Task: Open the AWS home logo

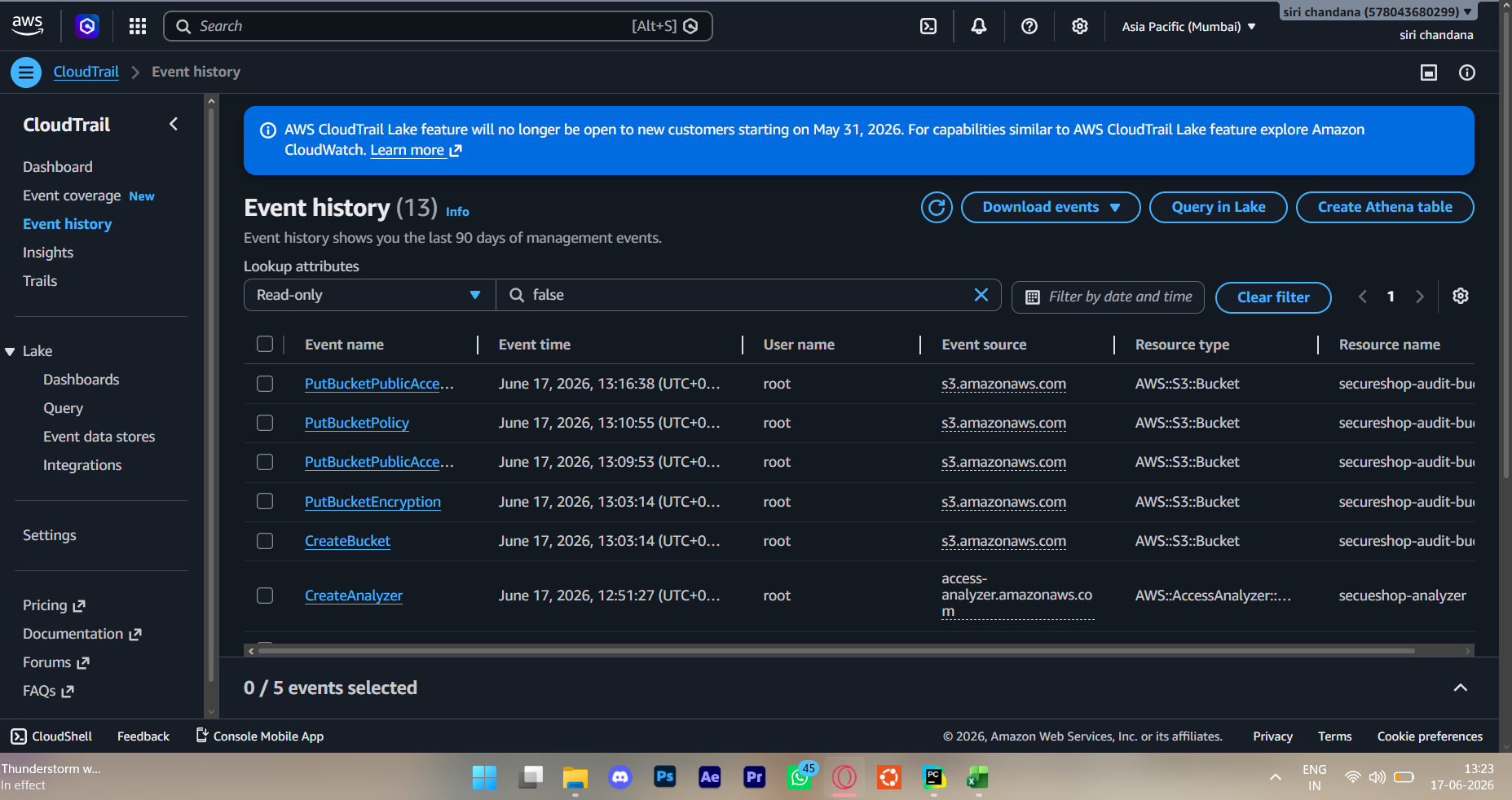Action: [28, 25]
